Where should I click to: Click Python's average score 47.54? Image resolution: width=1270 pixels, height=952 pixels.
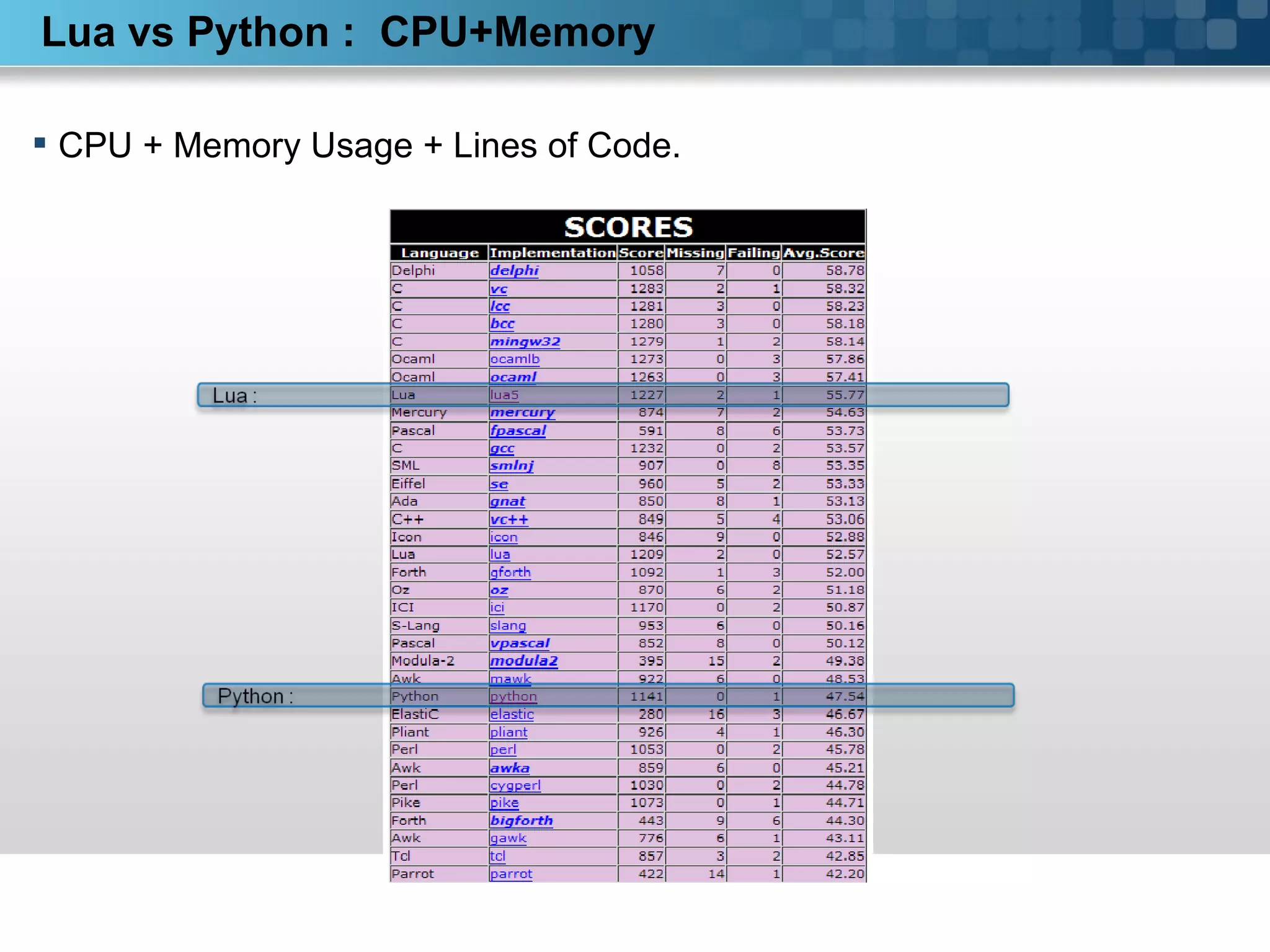tap(845, 697)
